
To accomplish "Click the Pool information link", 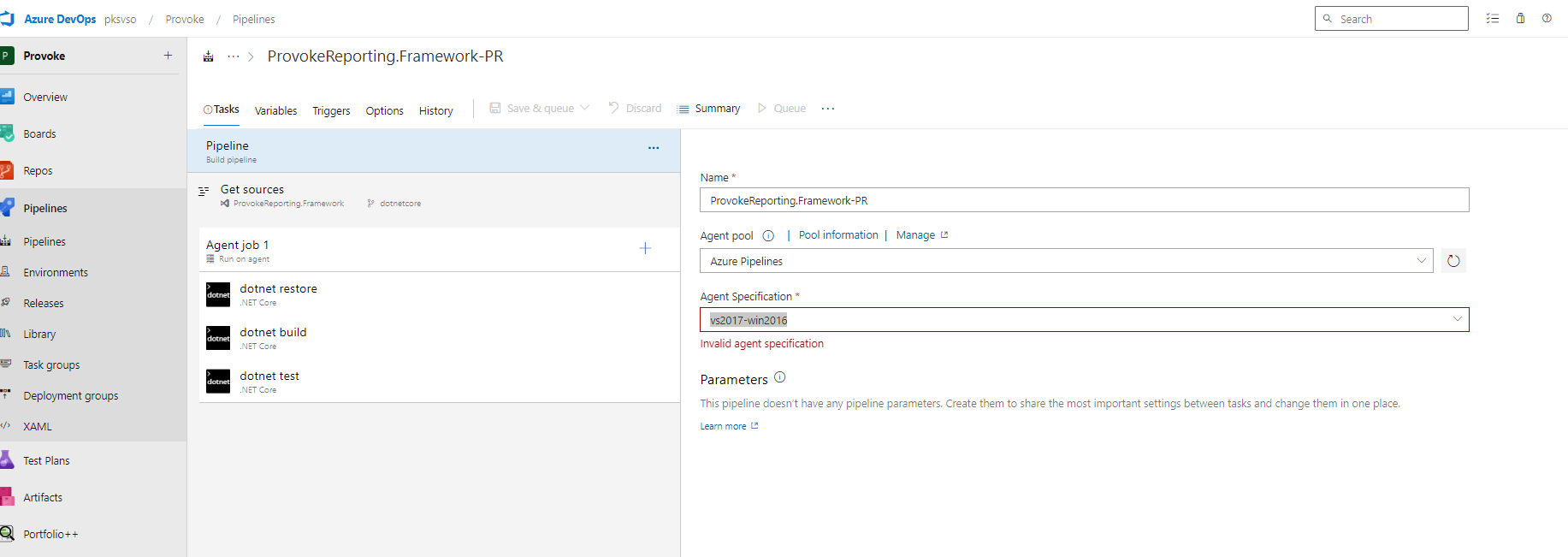I will coord(838,235).
